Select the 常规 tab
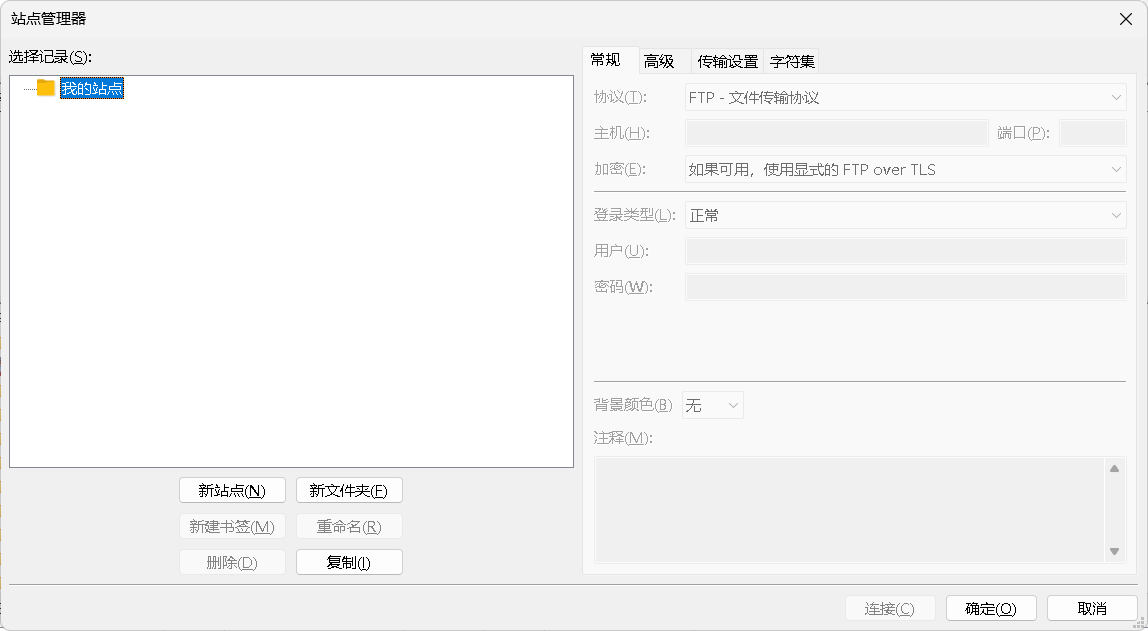 (606, 60)
